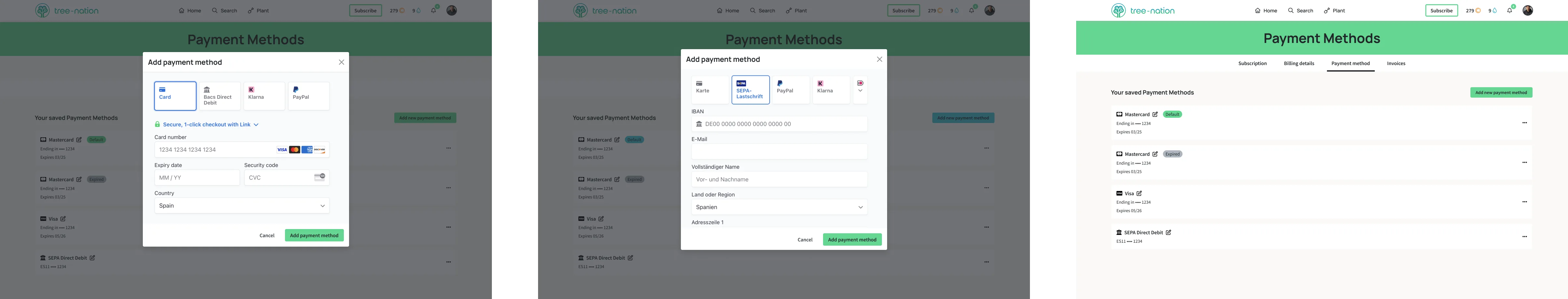Focus the Card number input field

coord(242,150)
